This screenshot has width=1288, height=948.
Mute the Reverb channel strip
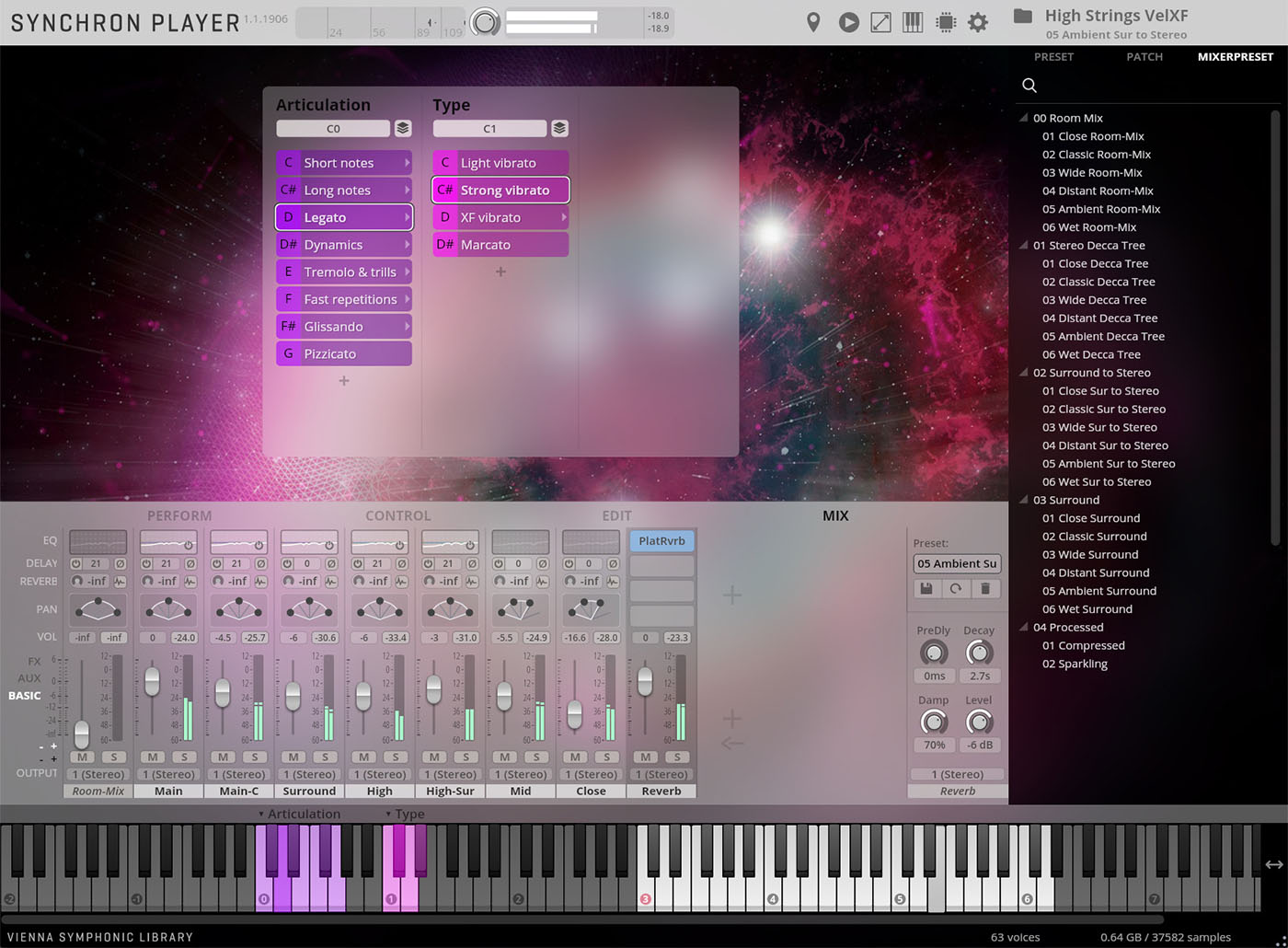(644, 757)
